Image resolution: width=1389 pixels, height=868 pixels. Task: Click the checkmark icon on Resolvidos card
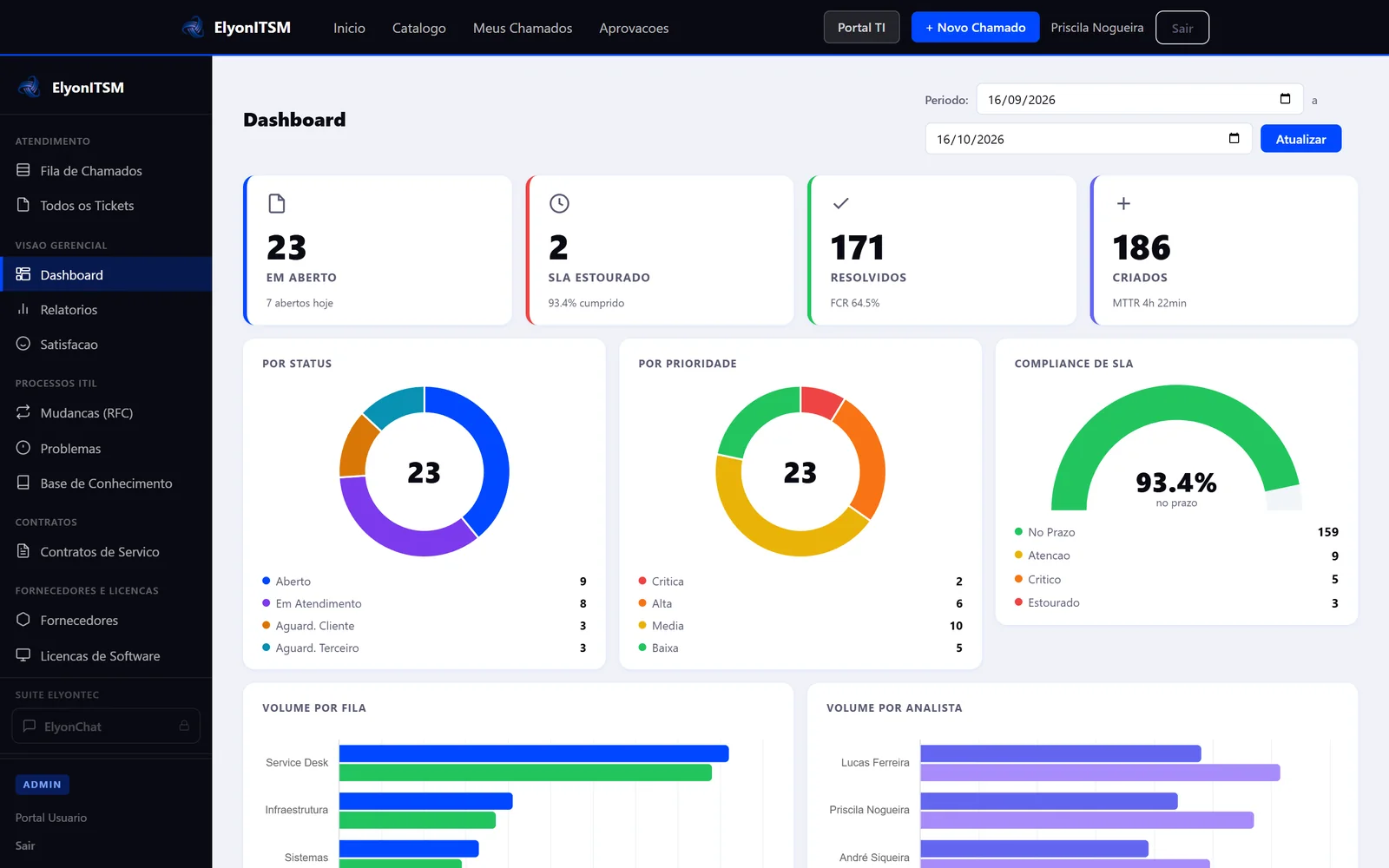(x=840, y=203)
